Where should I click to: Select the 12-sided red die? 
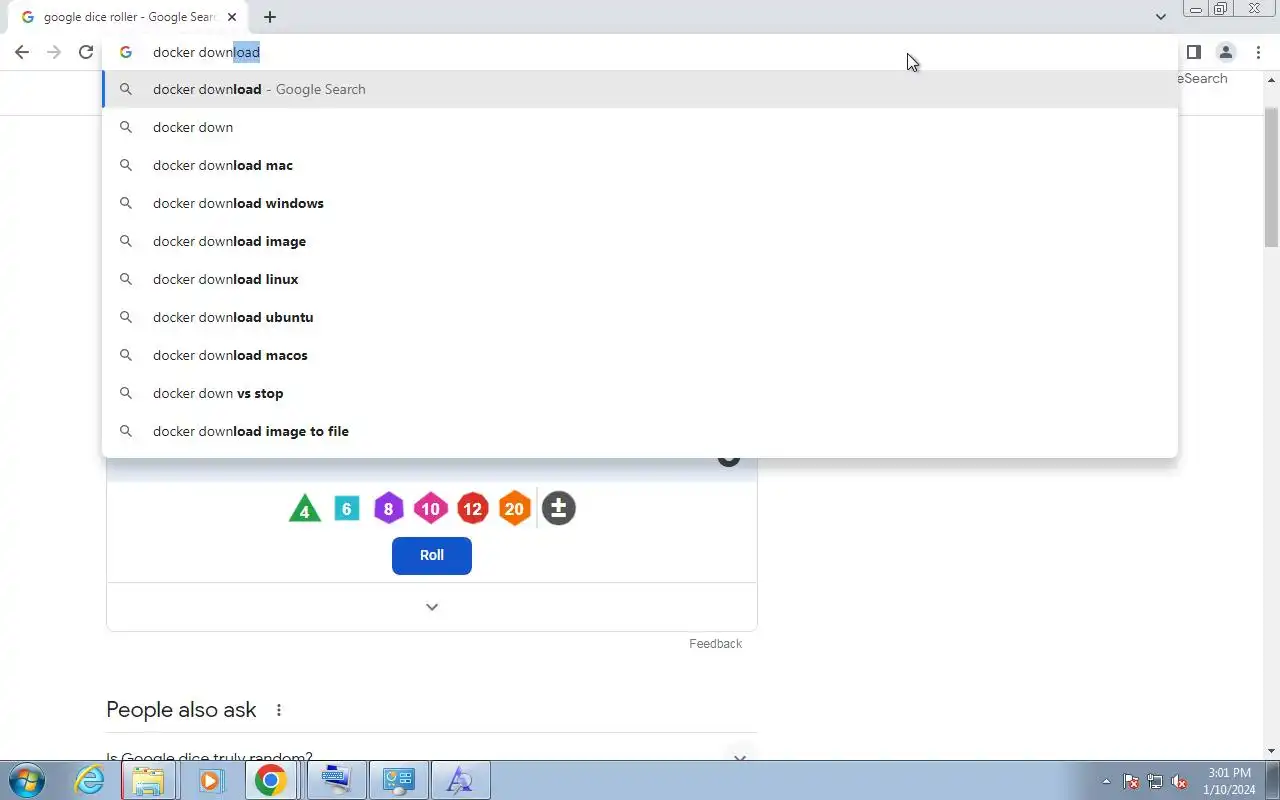tap(472, 509)
